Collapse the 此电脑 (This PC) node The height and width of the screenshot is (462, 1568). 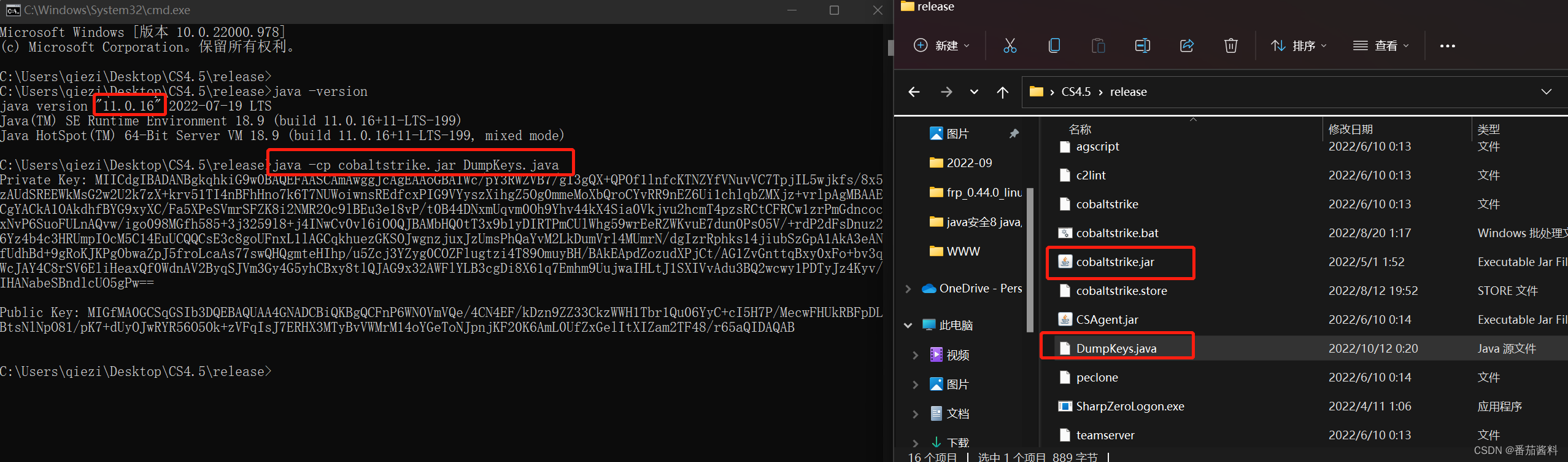pyautogui.click(x=908, y=326)
